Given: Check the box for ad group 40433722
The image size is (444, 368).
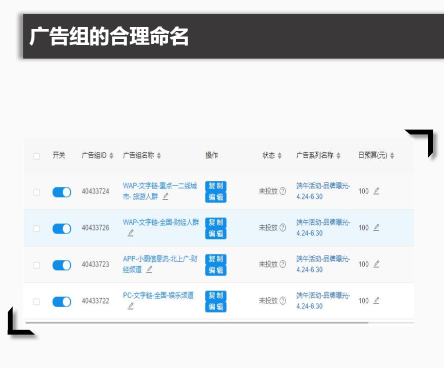Looking at the screenshot, I should tap(37, 302).
